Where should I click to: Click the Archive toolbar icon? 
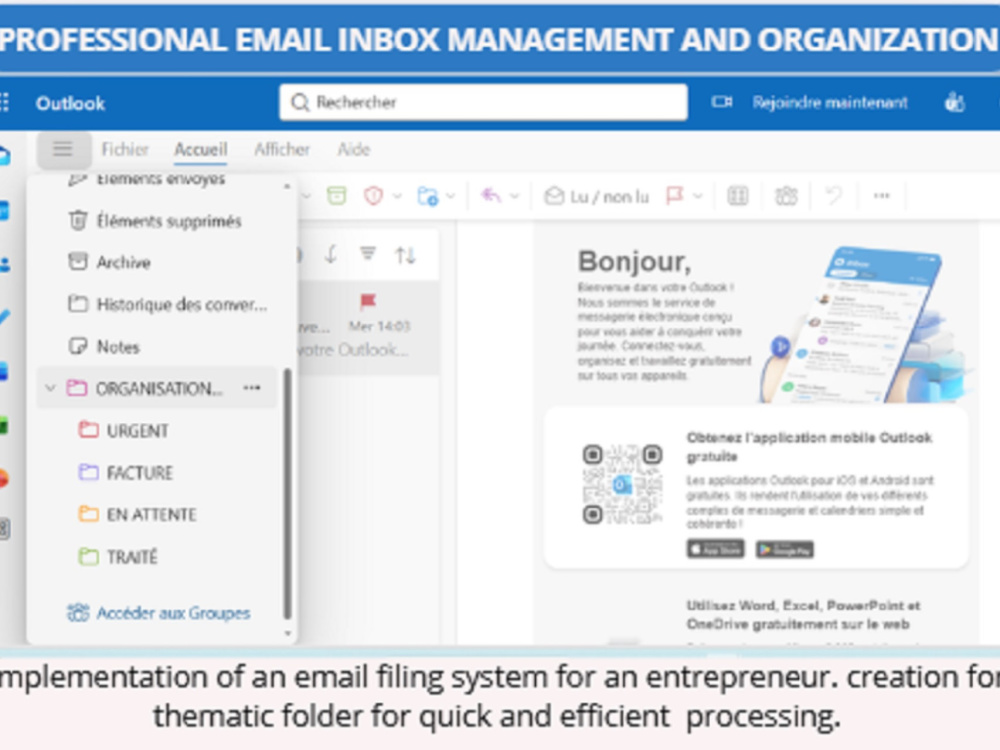(337, 196)
